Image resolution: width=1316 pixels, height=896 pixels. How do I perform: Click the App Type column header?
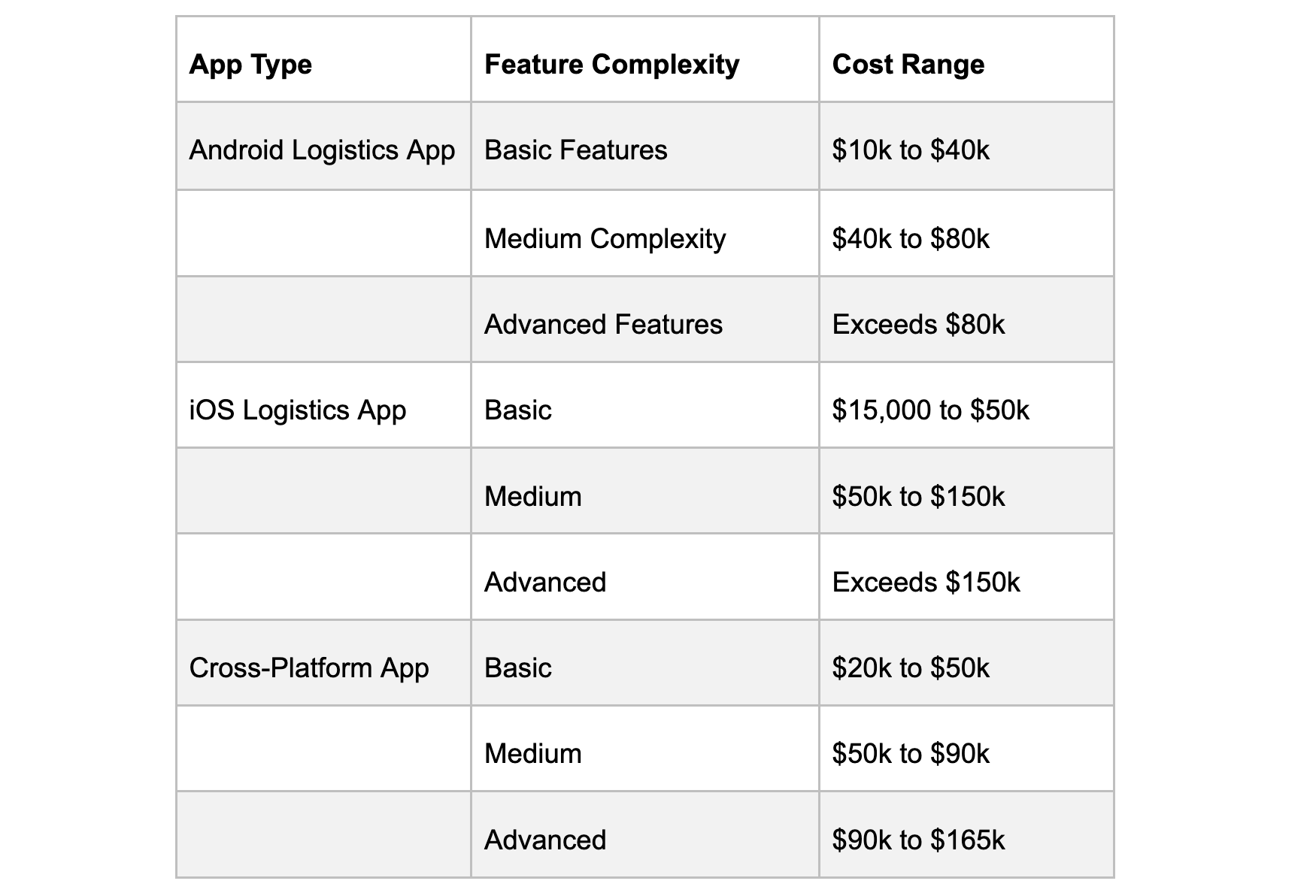point(323,59)
